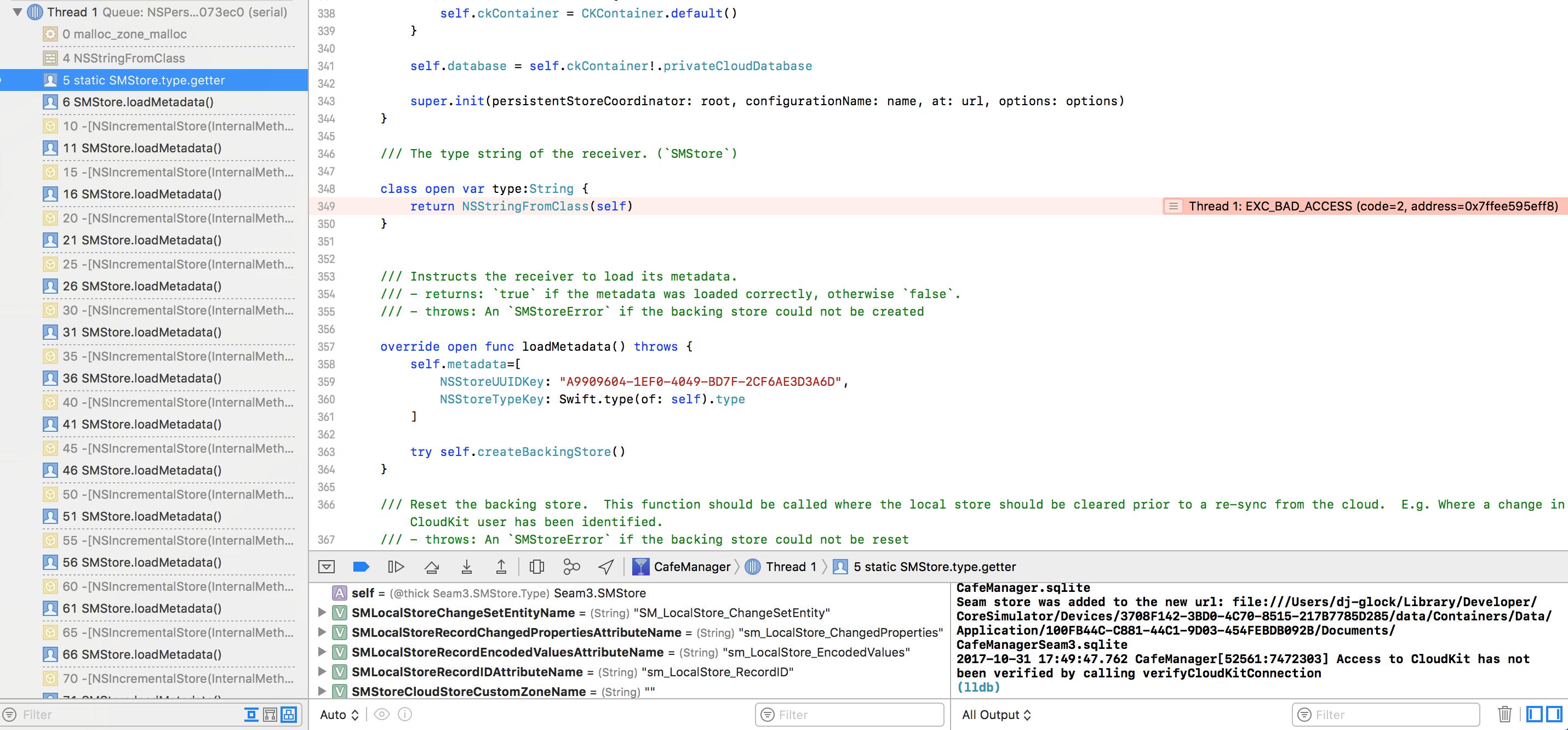Toggle the console pane button

(1554, 714)
